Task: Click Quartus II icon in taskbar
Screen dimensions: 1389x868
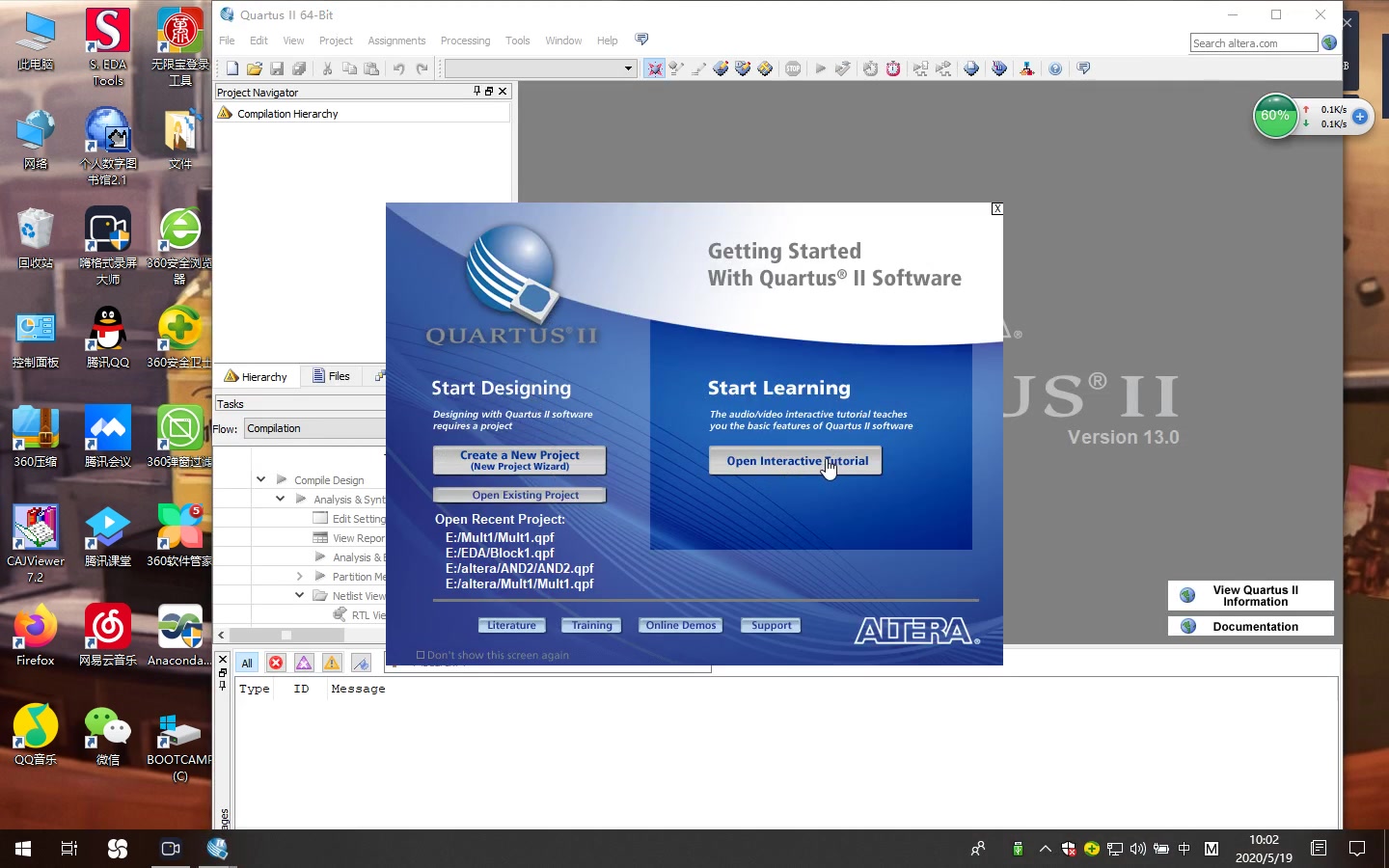Action: point(218,849)
